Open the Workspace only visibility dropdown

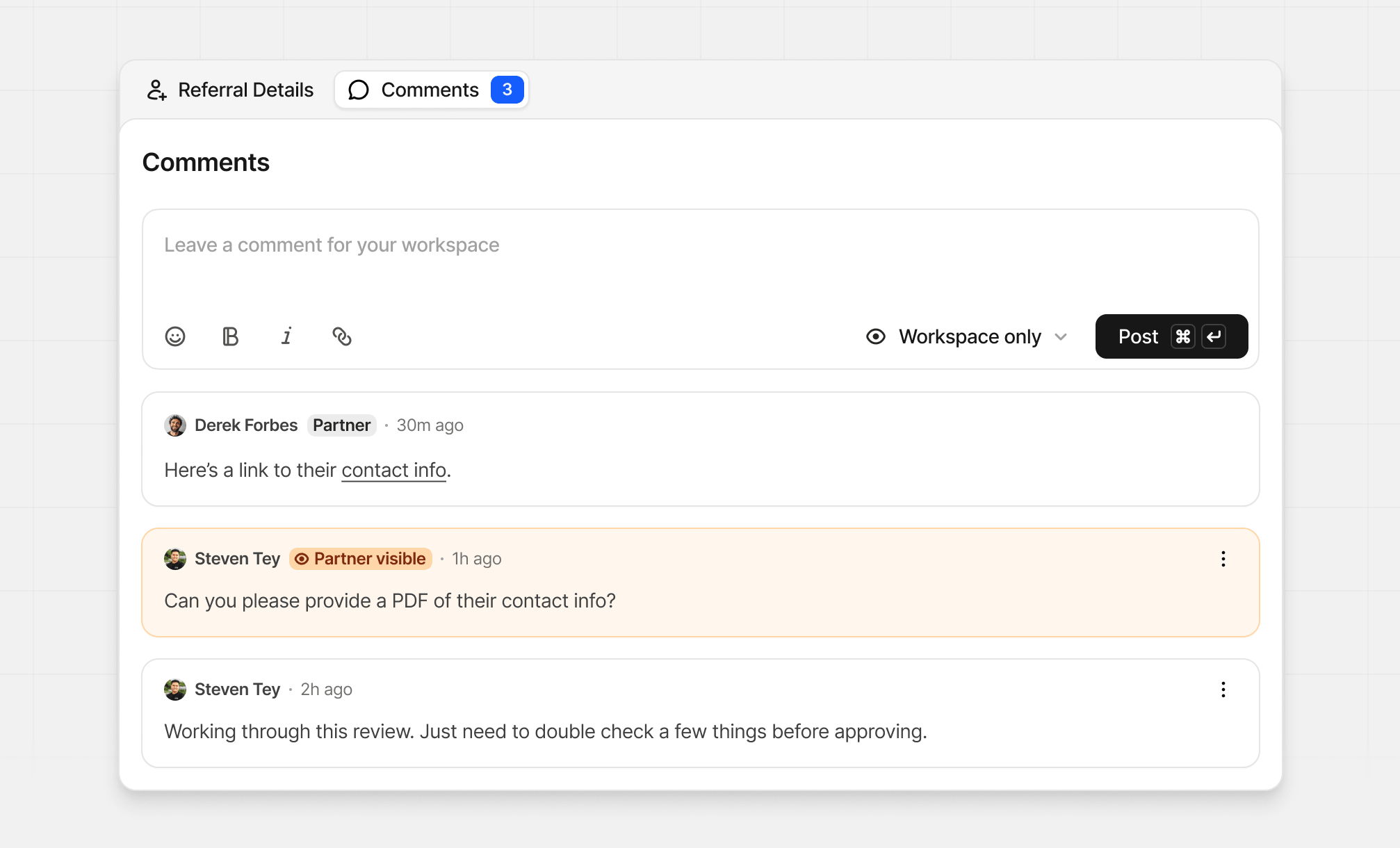pyautogui.click(x=967, y=336)
